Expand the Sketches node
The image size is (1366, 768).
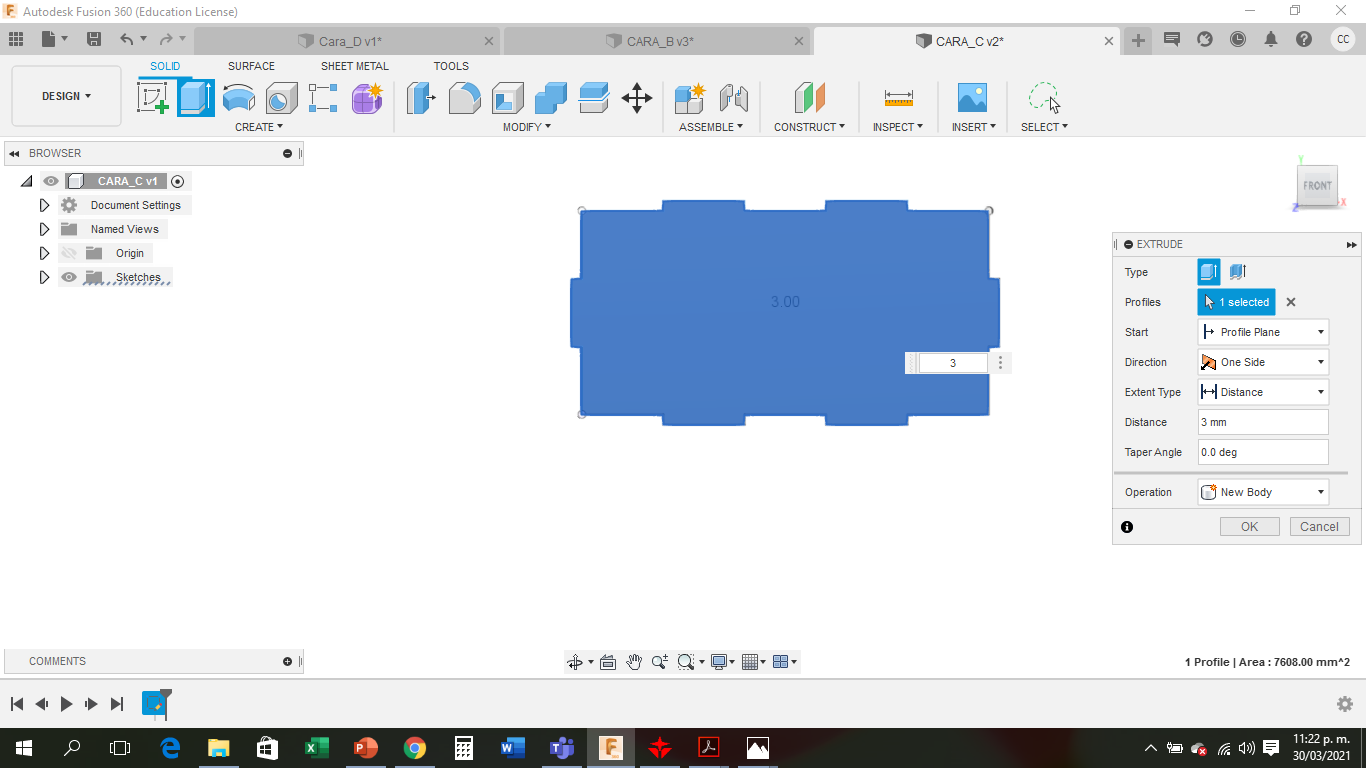pos(44,277)
